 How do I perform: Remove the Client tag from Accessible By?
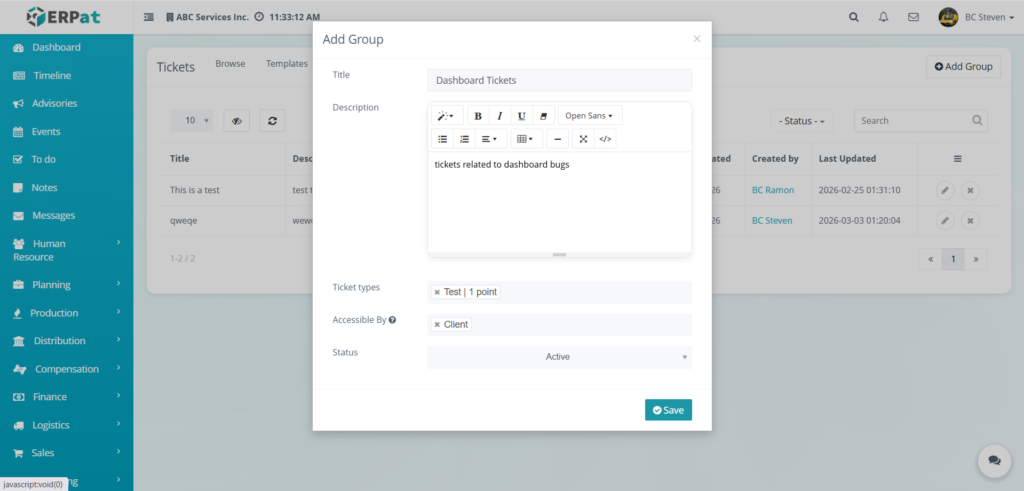pos(437,325)
